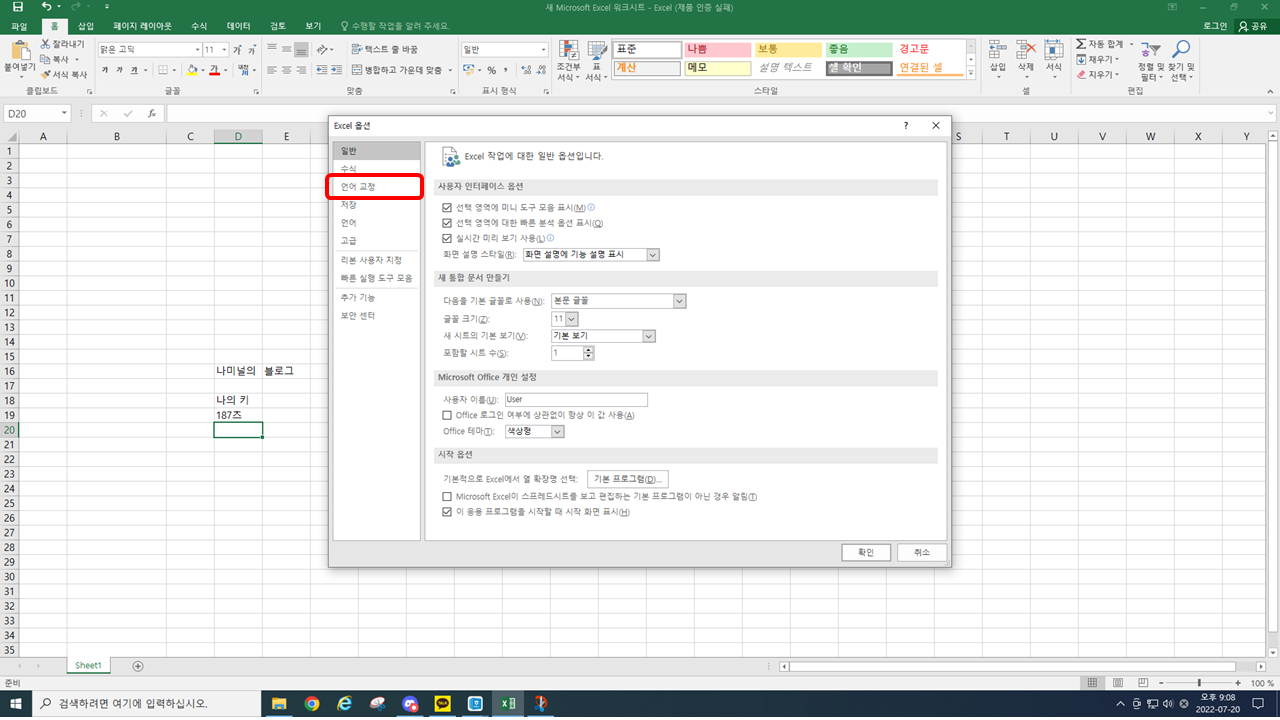Click AutoSum (자동 합계) sigma icon
This screenshot has height=720, width=1280.
1081,45
